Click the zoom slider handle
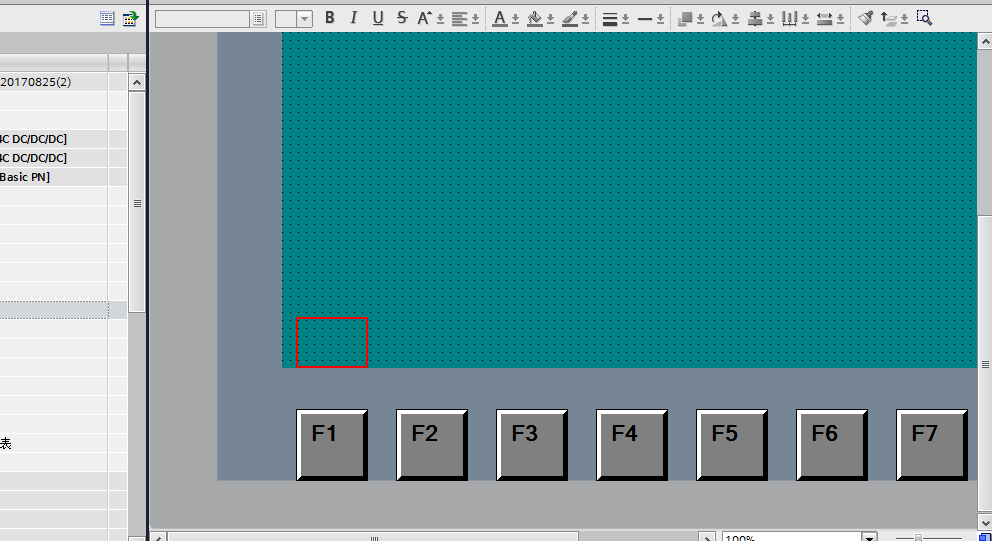The width and height of the screenshot is (992, 541). pos(918,538)
